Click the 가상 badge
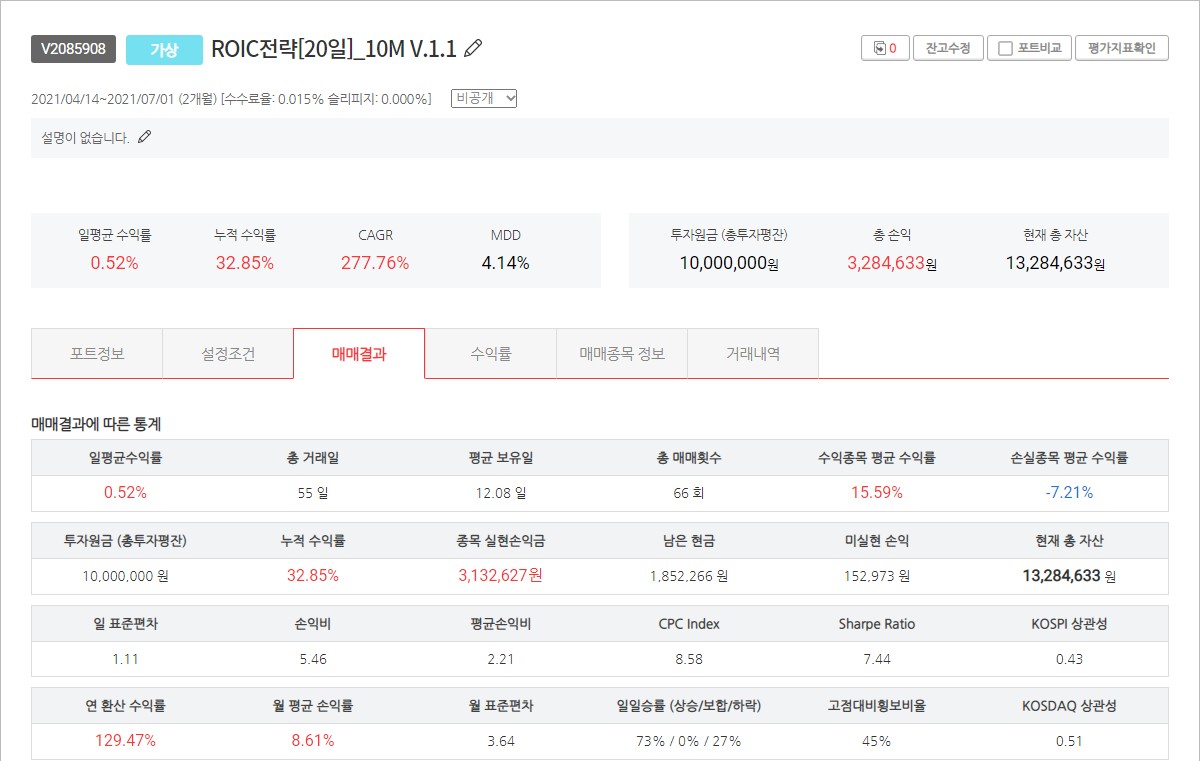The width and height of the screenshot is (1200, 761). (x=164, y=49)
